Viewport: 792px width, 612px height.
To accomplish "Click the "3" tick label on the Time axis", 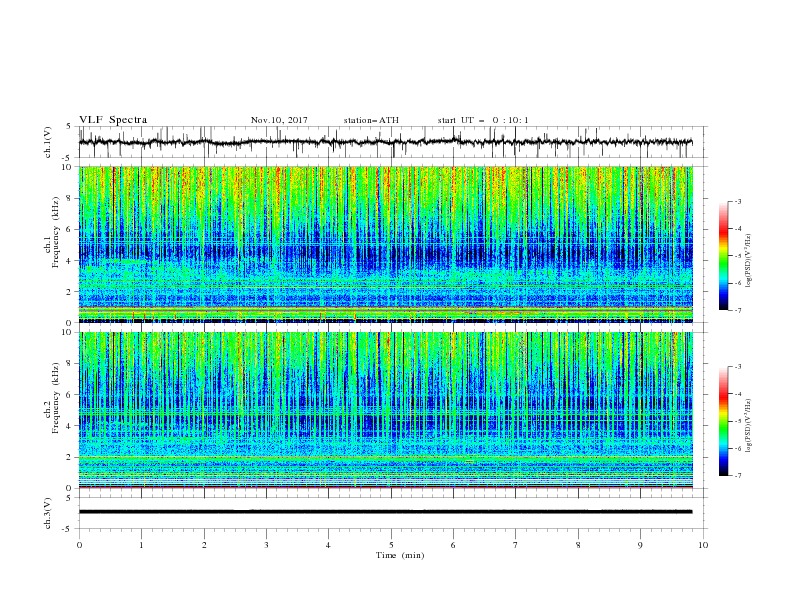I will point(266,545).
